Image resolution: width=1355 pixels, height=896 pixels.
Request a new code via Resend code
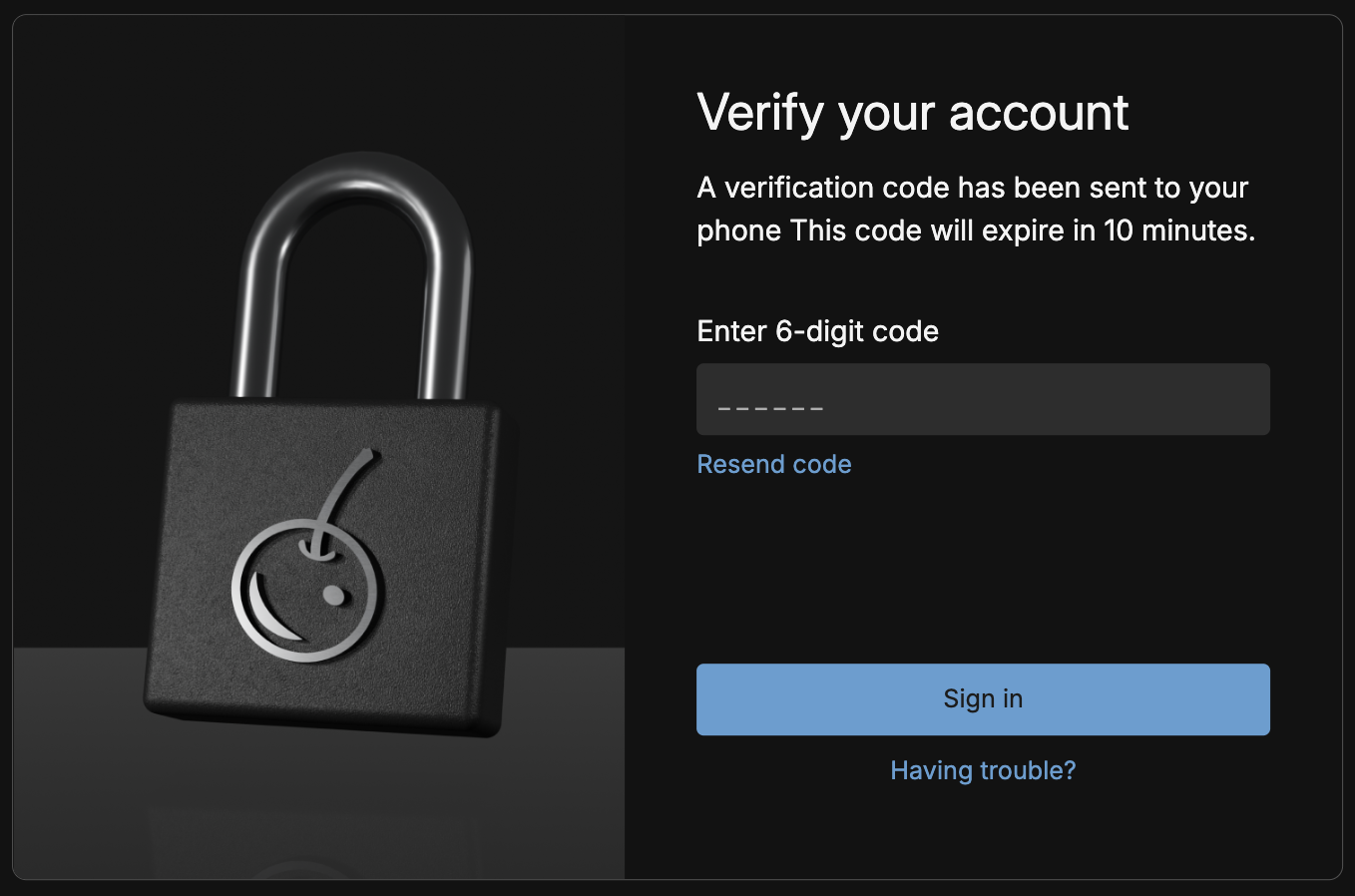point(774,464)
